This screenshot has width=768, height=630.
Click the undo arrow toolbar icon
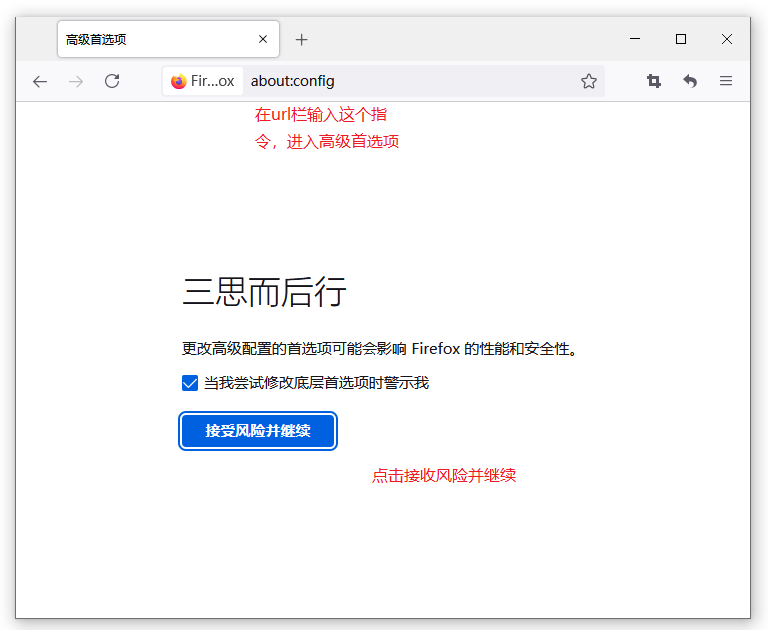click(690, 81)
